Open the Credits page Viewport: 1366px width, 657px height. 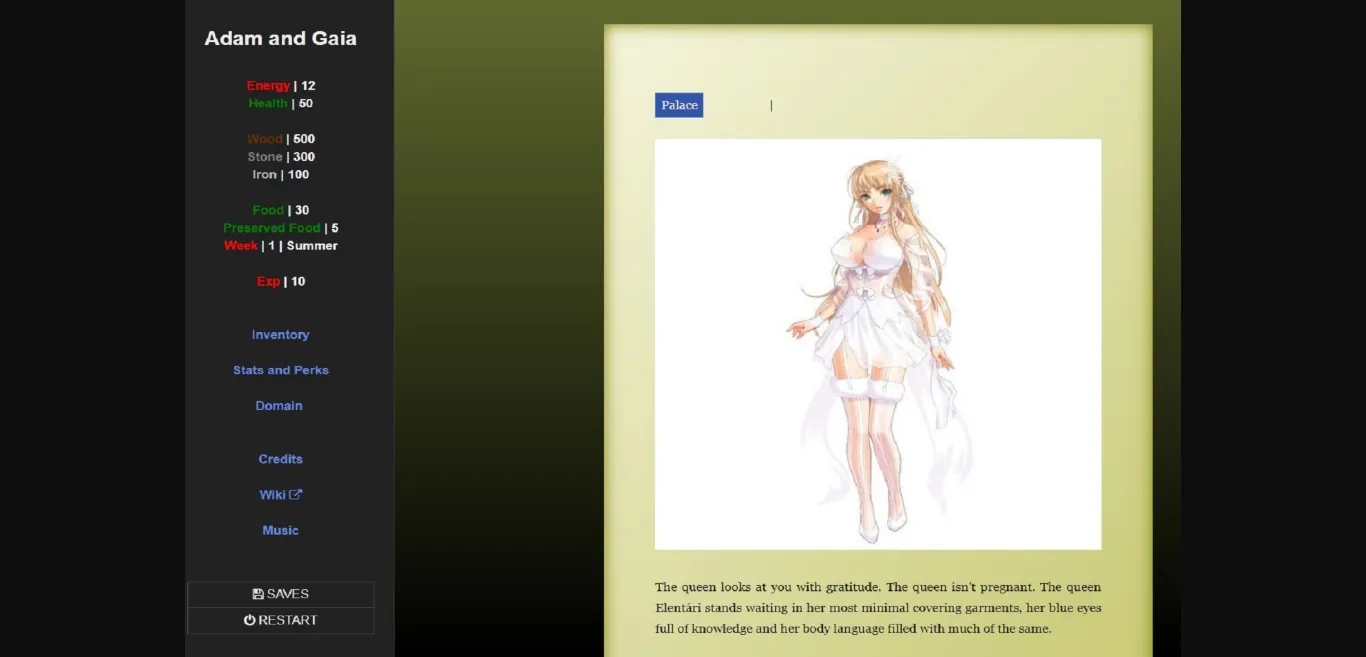(x=280, y=458)
